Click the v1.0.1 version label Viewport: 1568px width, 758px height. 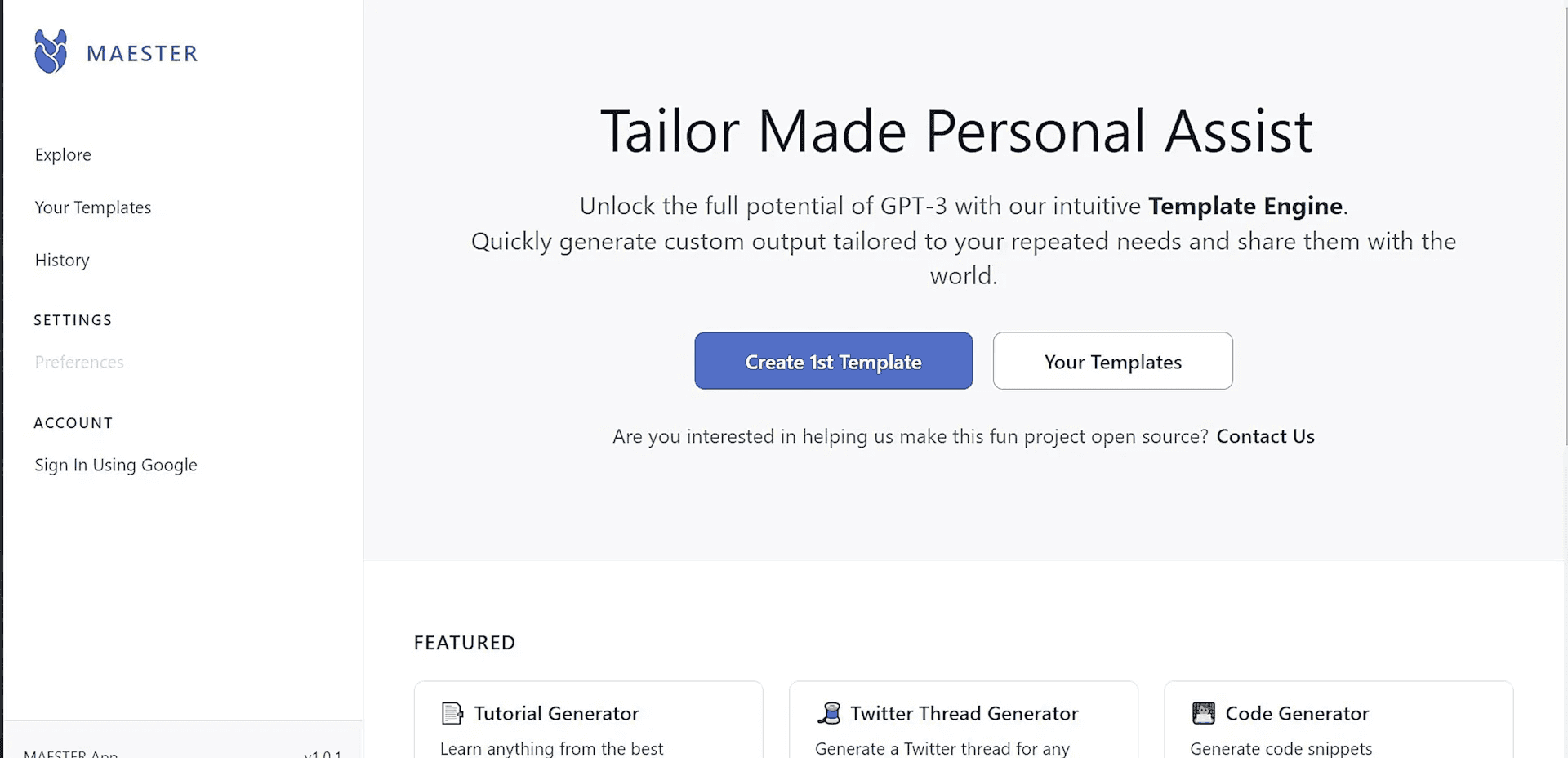click(323, 753)
